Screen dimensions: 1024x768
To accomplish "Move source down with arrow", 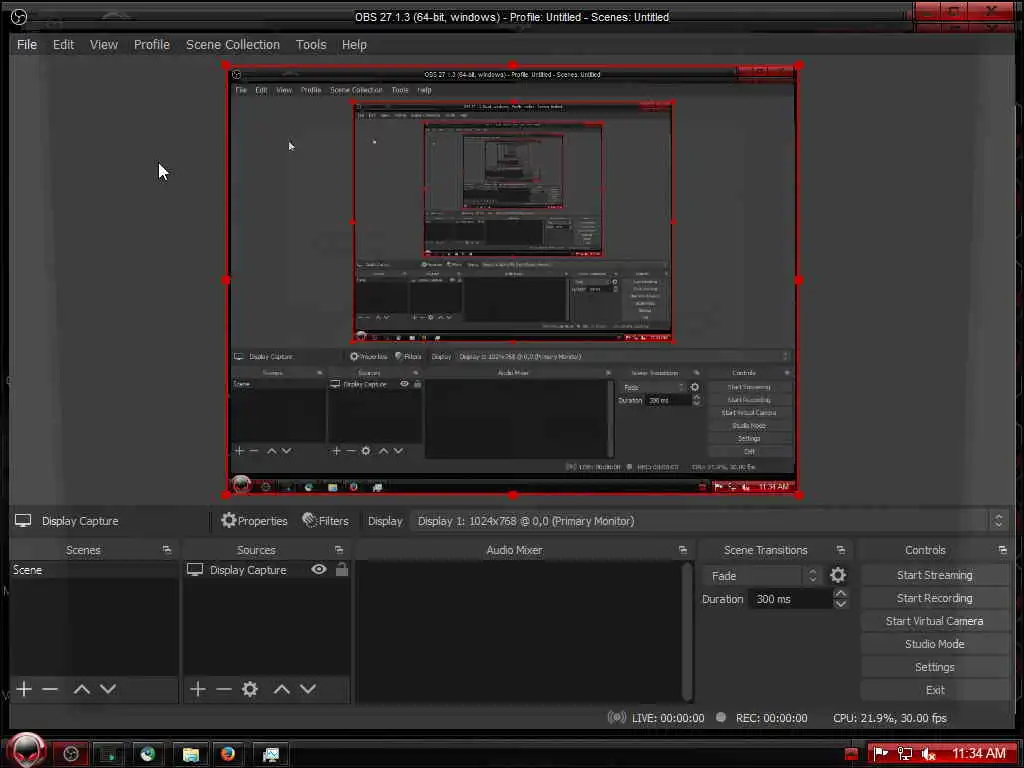I will pos(308,689).
